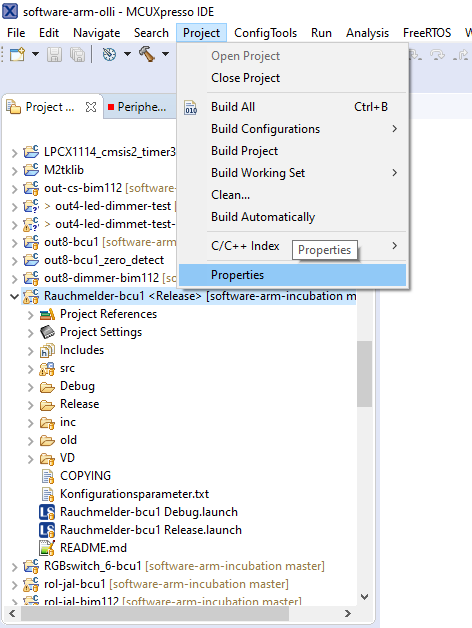
Task: Click the COPYING file icon
Action: 48,476
